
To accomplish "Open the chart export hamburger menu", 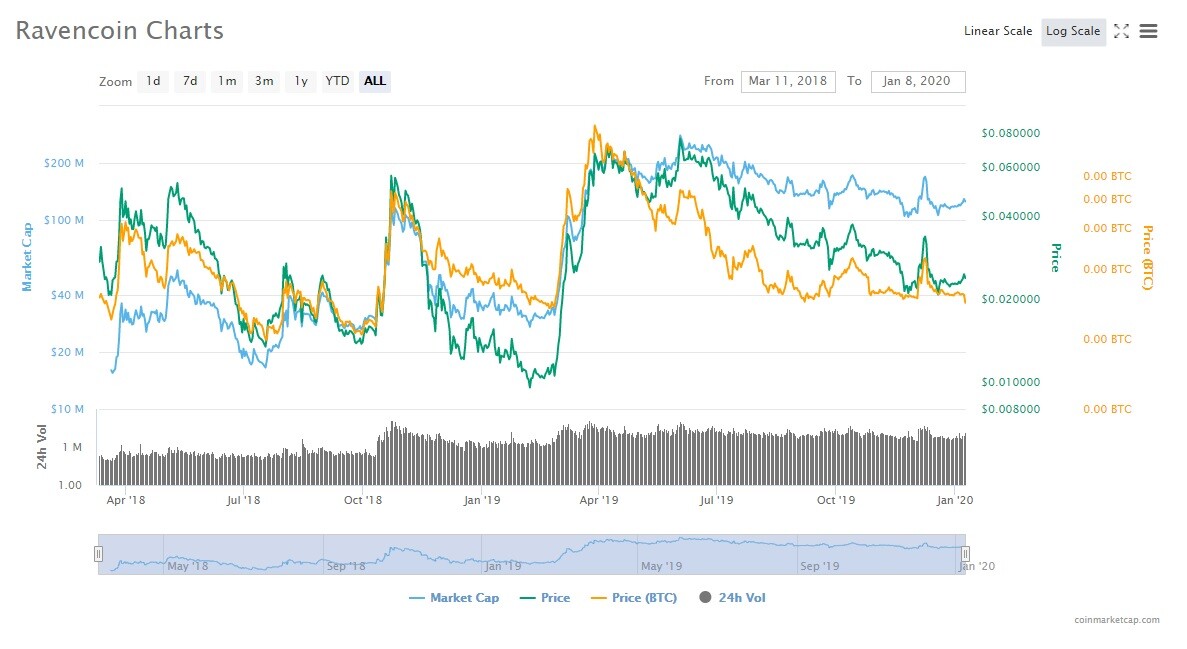I will pyautogui.click(x=1148, y=31).
